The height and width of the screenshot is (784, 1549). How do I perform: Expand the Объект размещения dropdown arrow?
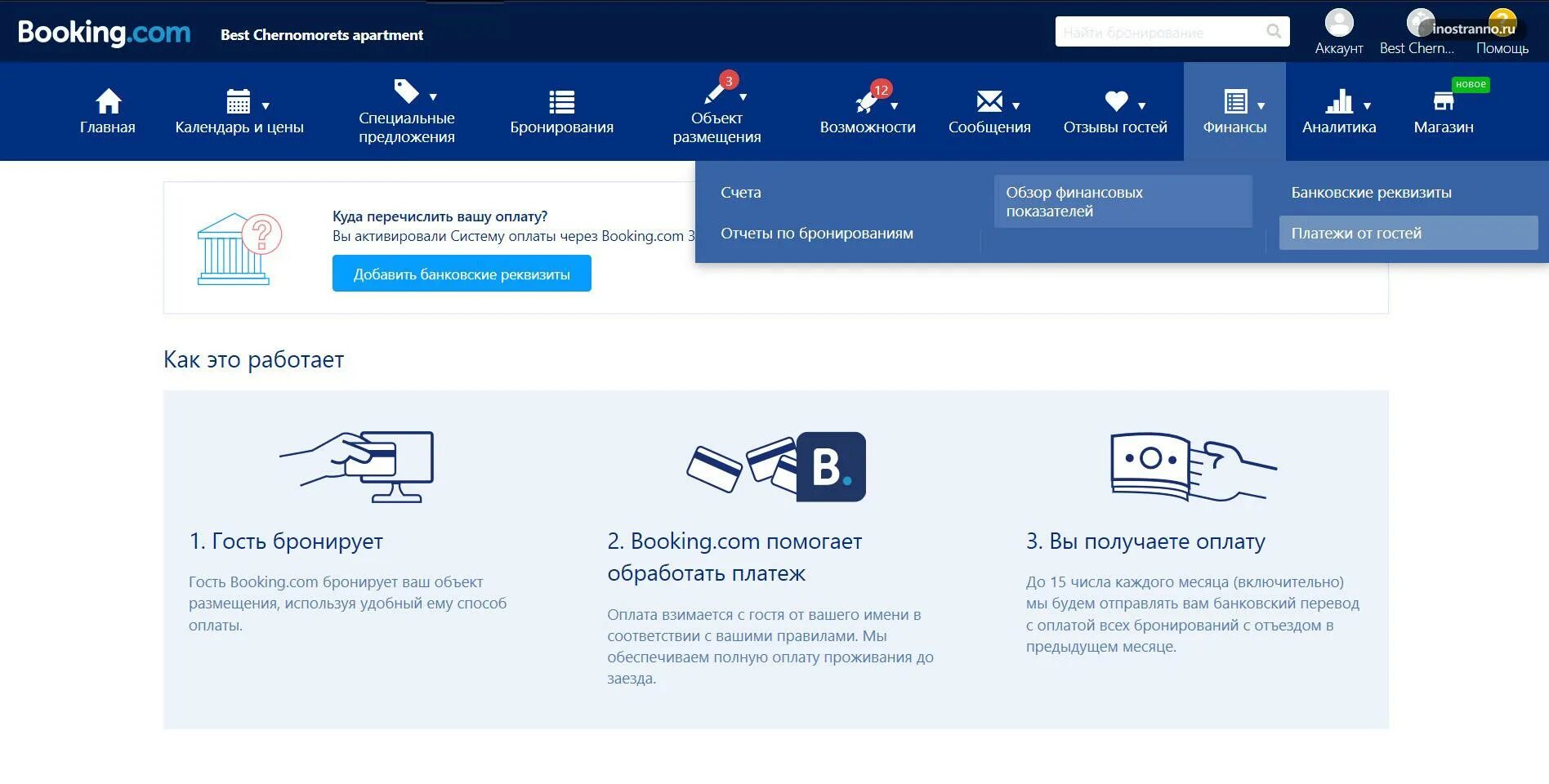743,97
